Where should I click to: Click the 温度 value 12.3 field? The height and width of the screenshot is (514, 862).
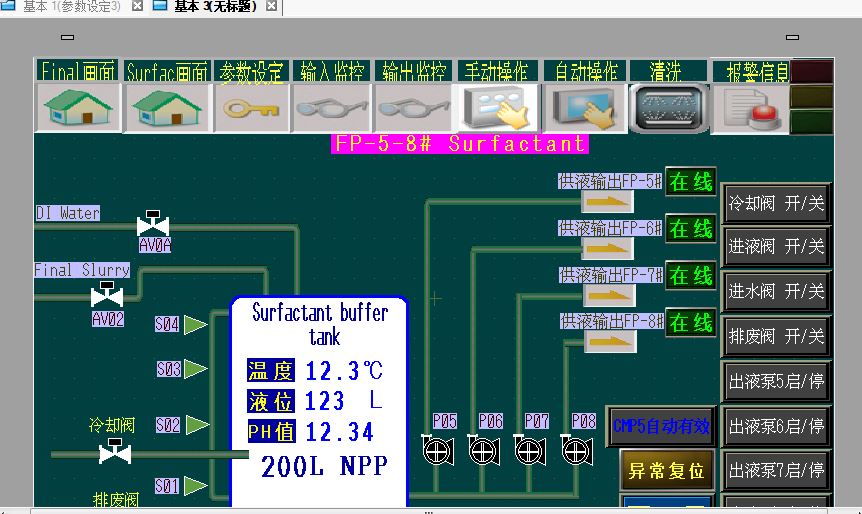[333, 371]
